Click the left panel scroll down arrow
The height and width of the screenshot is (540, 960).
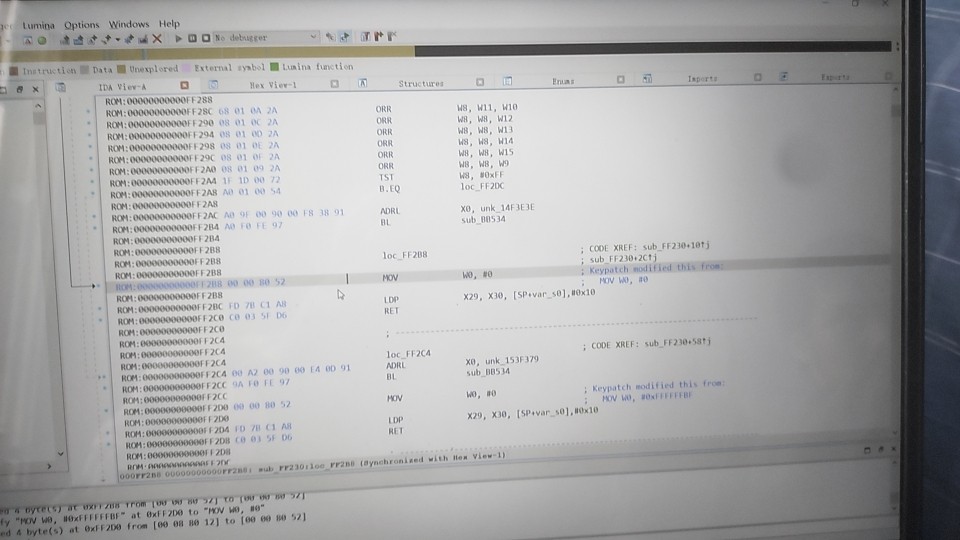[60, 454]
